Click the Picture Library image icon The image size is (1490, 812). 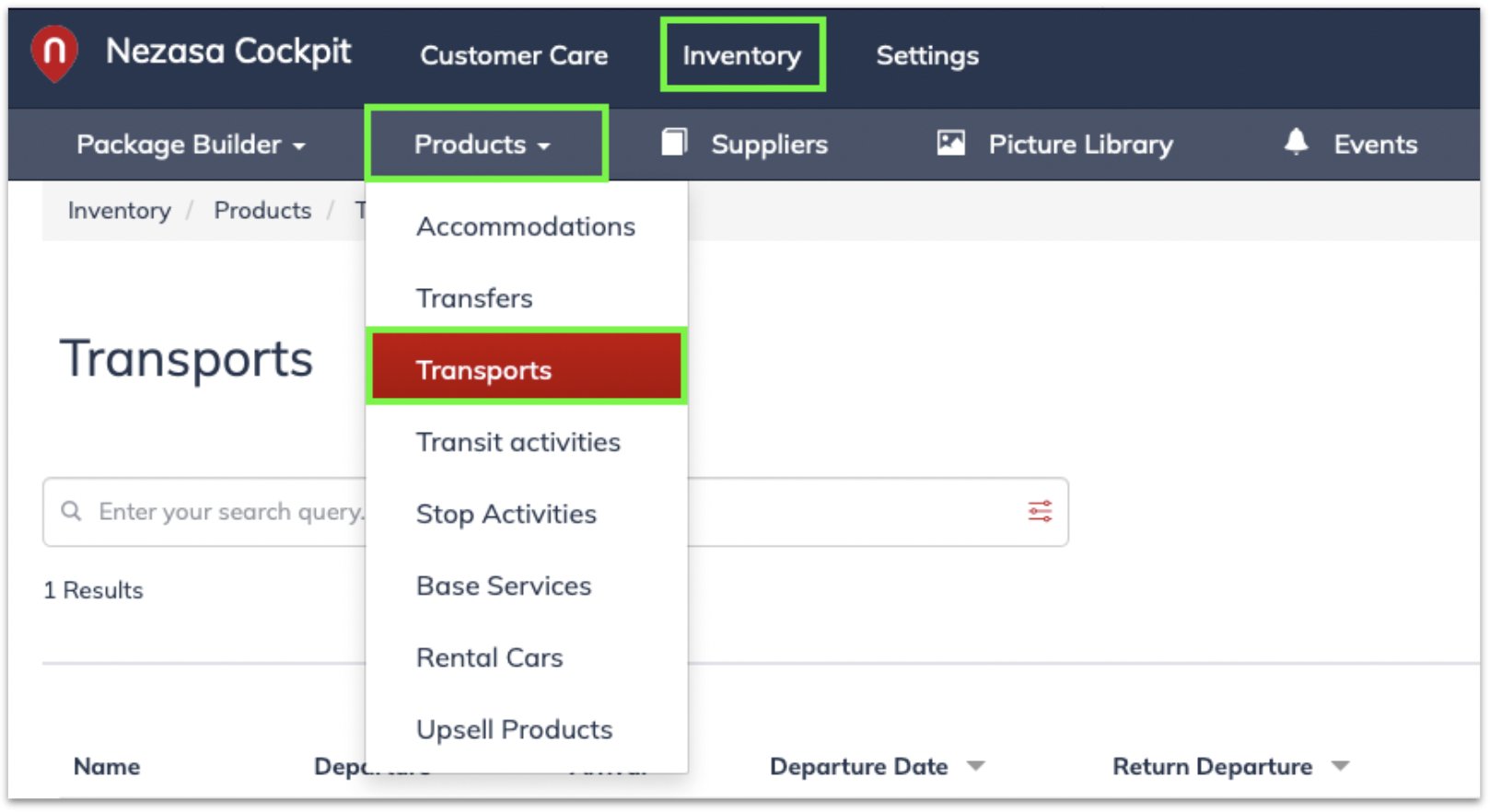coord(950,143)
